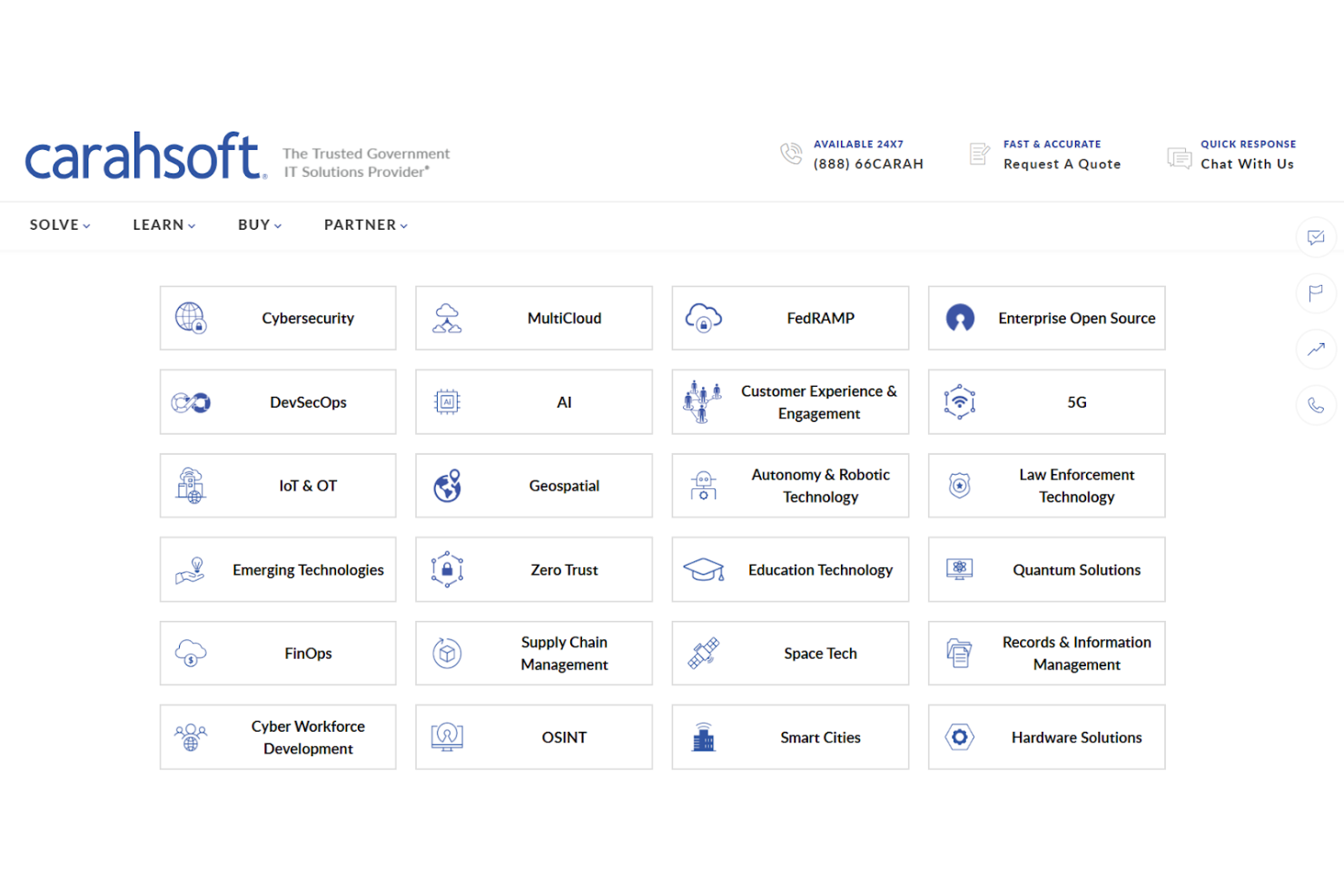Click the Hardware Solutions gear icon
Viewport: 1344px width, 896px height.
[x=959, y=737]
